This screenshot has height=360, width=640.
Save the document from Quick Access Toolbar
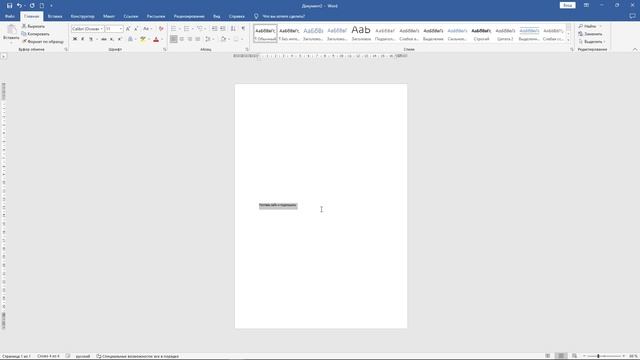pos(9,6)
